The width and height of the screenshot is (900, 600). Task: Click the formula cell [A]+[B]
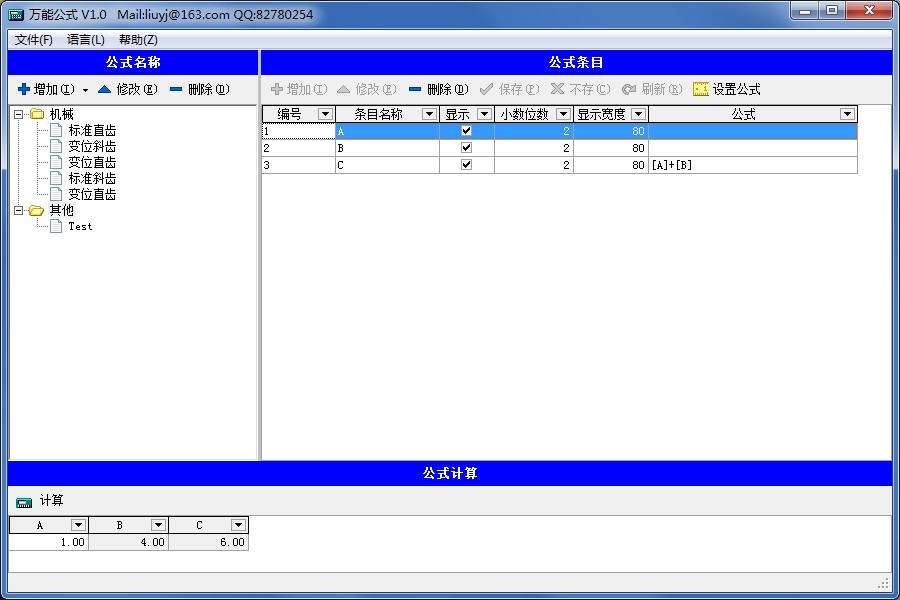753,165
